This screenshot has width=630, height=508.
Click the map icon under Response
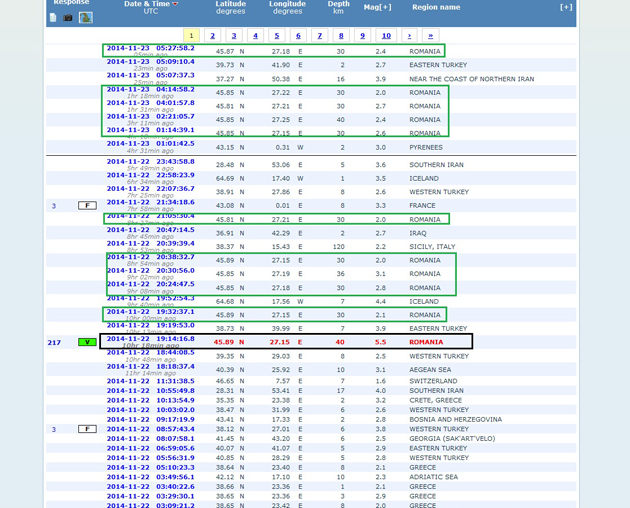(x=85, y=17)
